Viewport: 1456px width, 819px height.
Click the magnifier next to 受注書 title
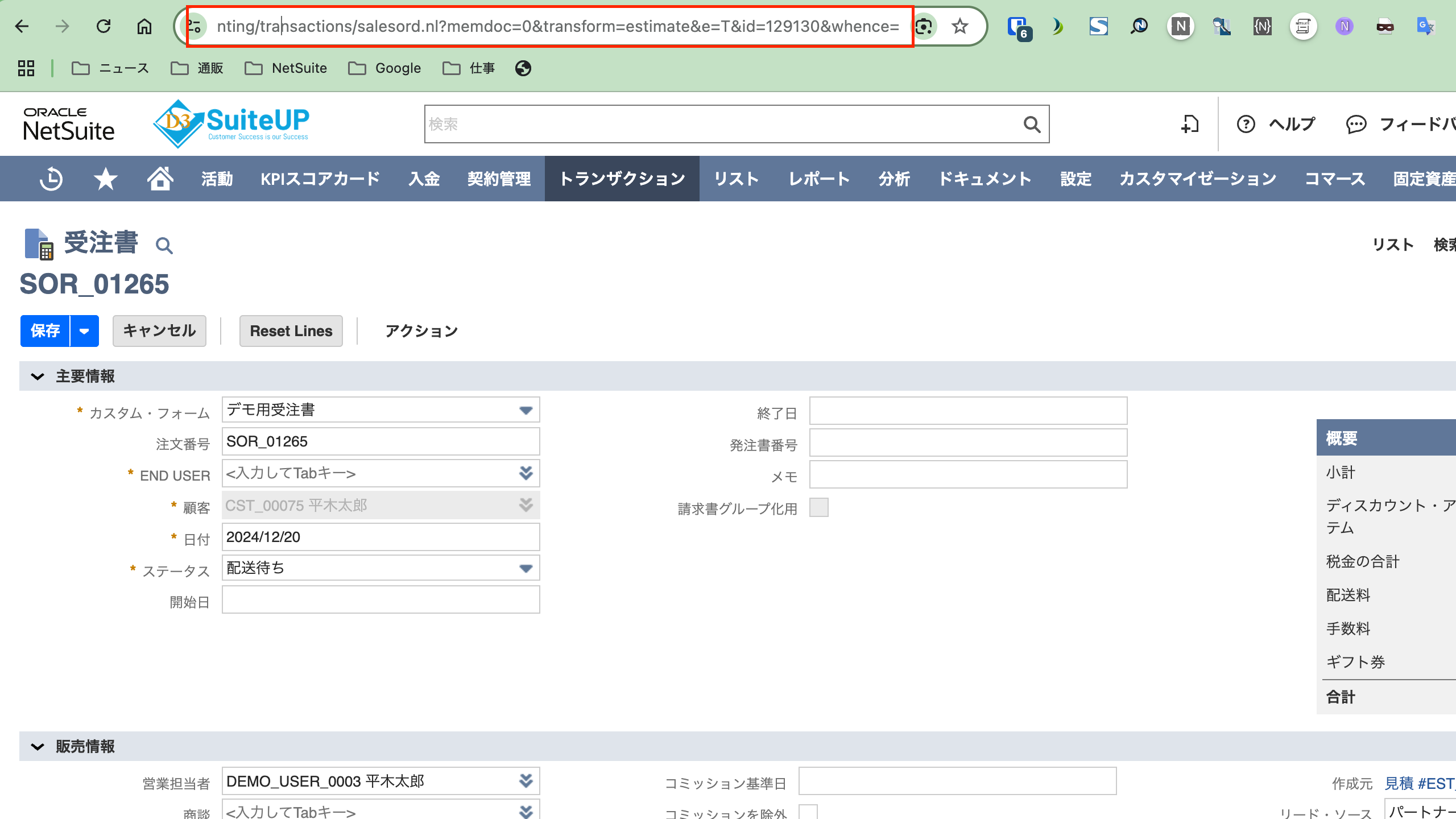[164, 246]
